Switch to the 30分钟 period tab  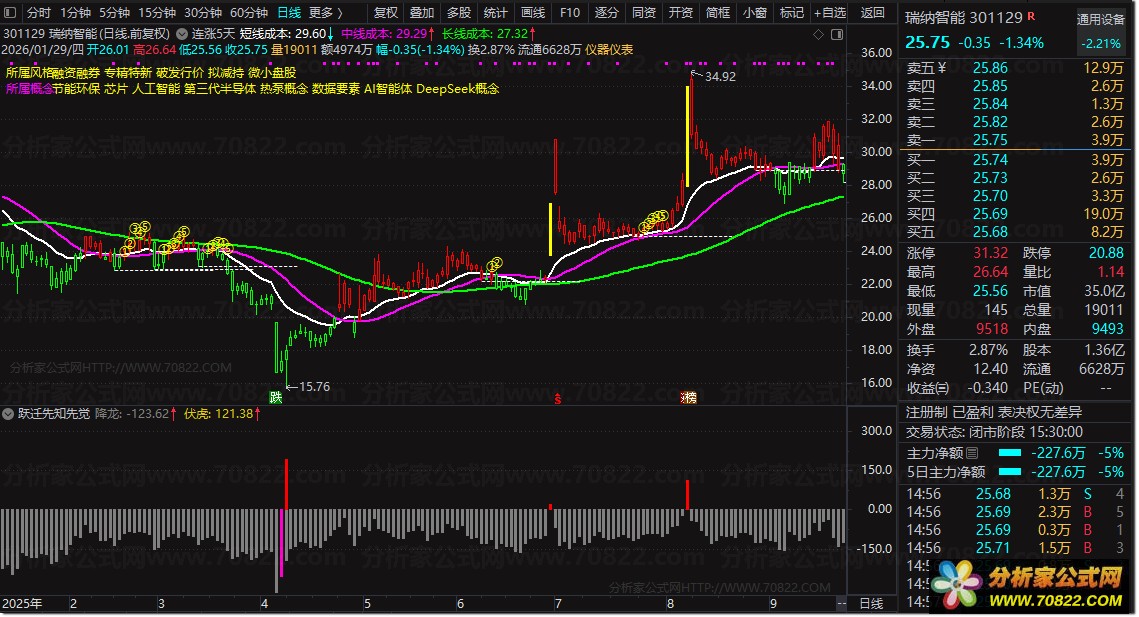[x=203, y=13]
